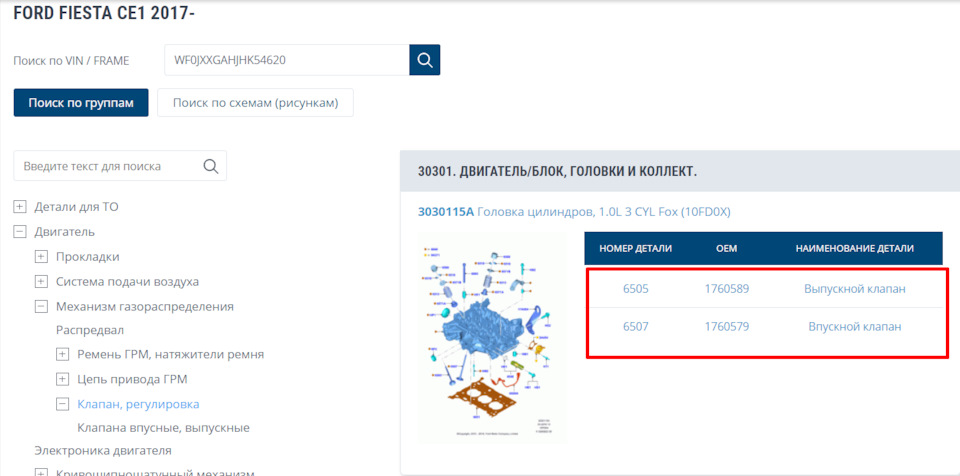The height and width of the screenshot is (476, 960).
Task: Expand the "Детали для ТО" node
Action: [20, 207]
